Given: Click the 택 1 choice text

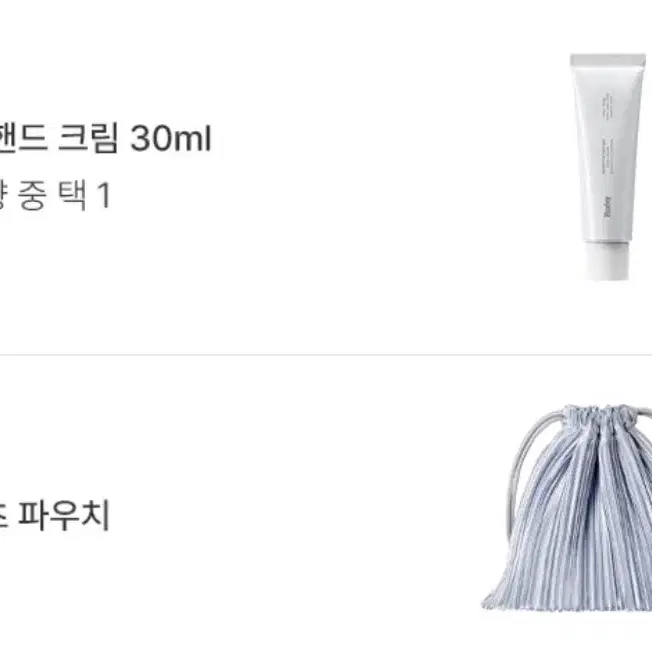Looking at the screenshot, I should coord(84,196).
